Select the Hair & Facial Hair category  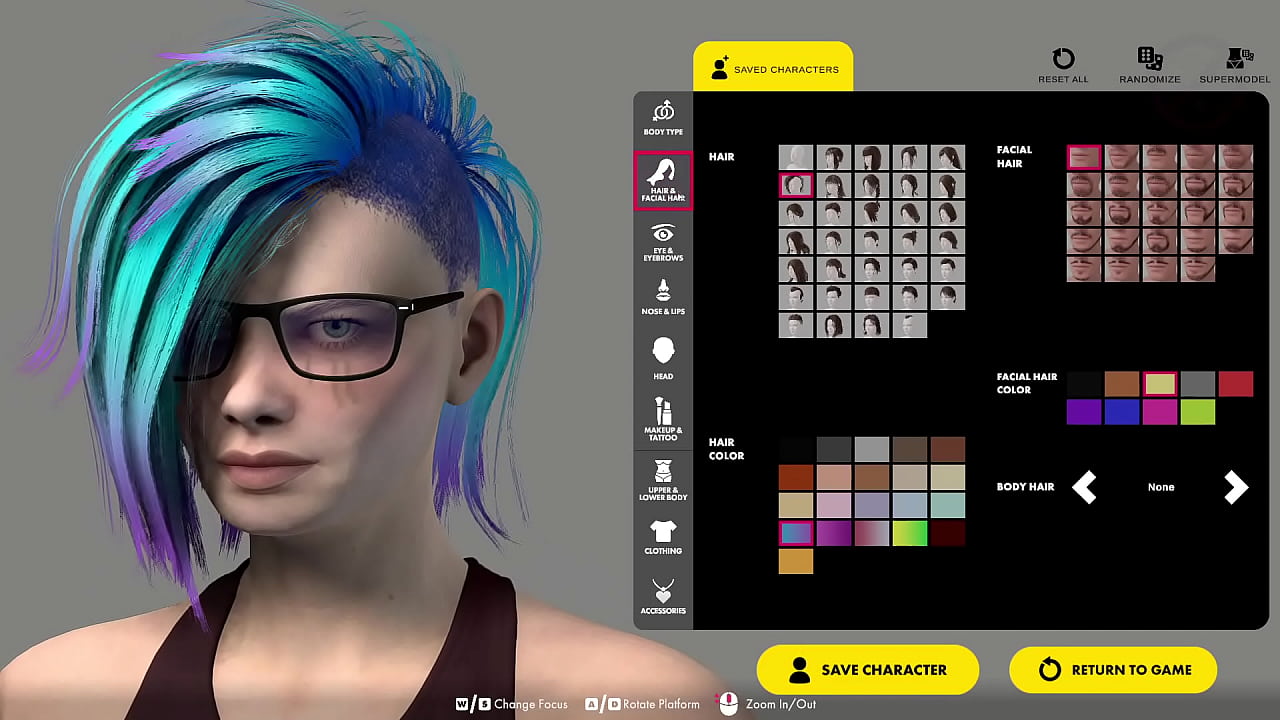(x=663, y=181)
